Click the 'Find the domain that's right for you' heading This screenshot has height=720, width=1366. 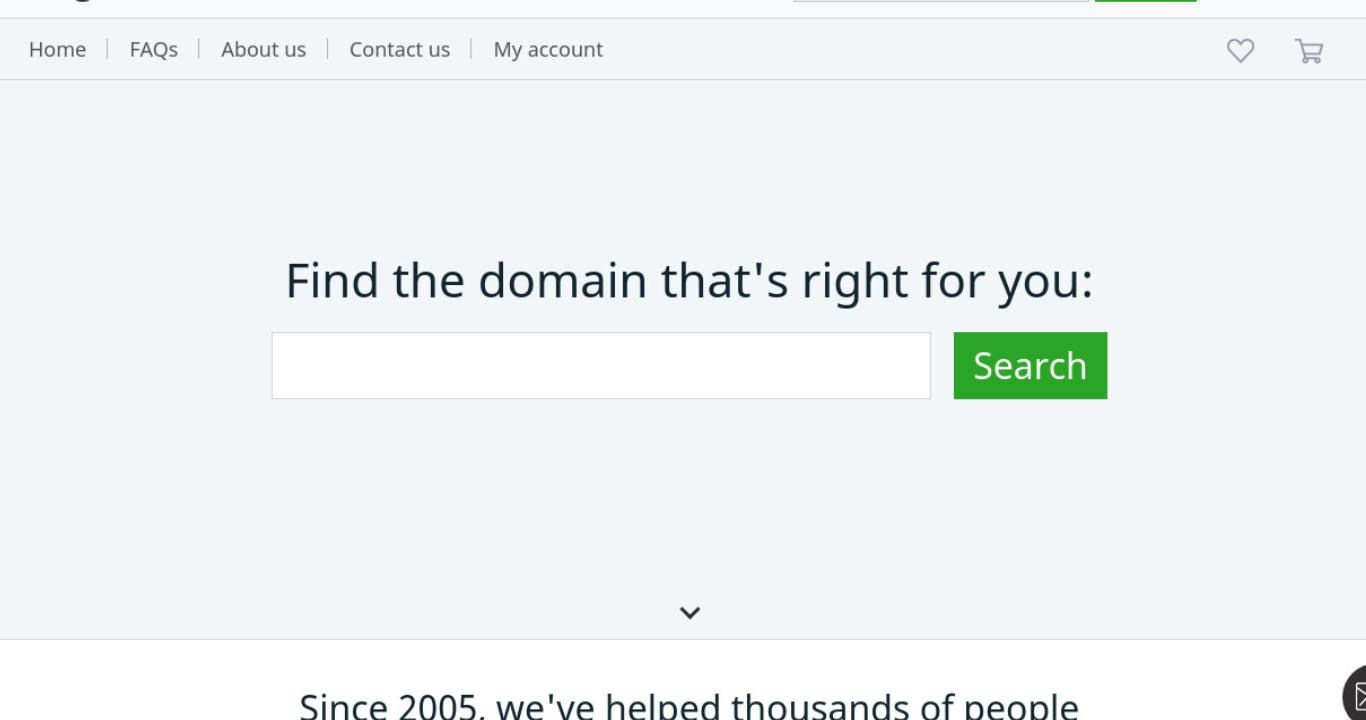pyautogui.click(x=690, y=280)
